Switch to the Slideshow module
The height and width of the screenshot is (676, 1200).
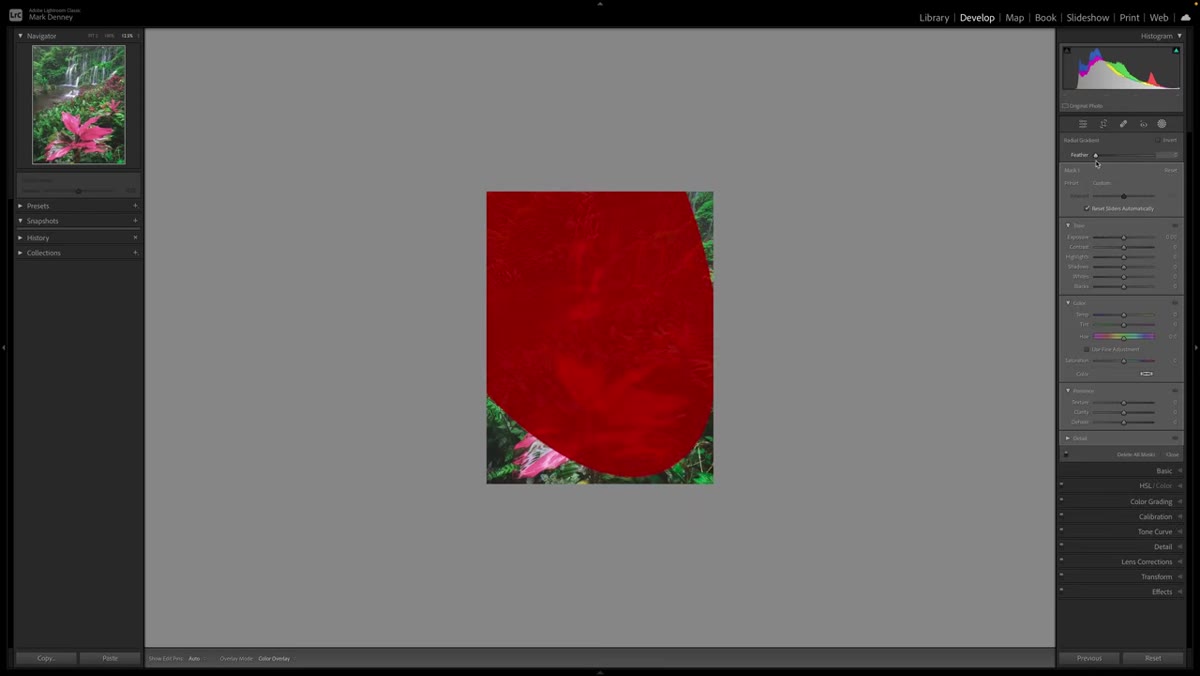coord(1088,18)
